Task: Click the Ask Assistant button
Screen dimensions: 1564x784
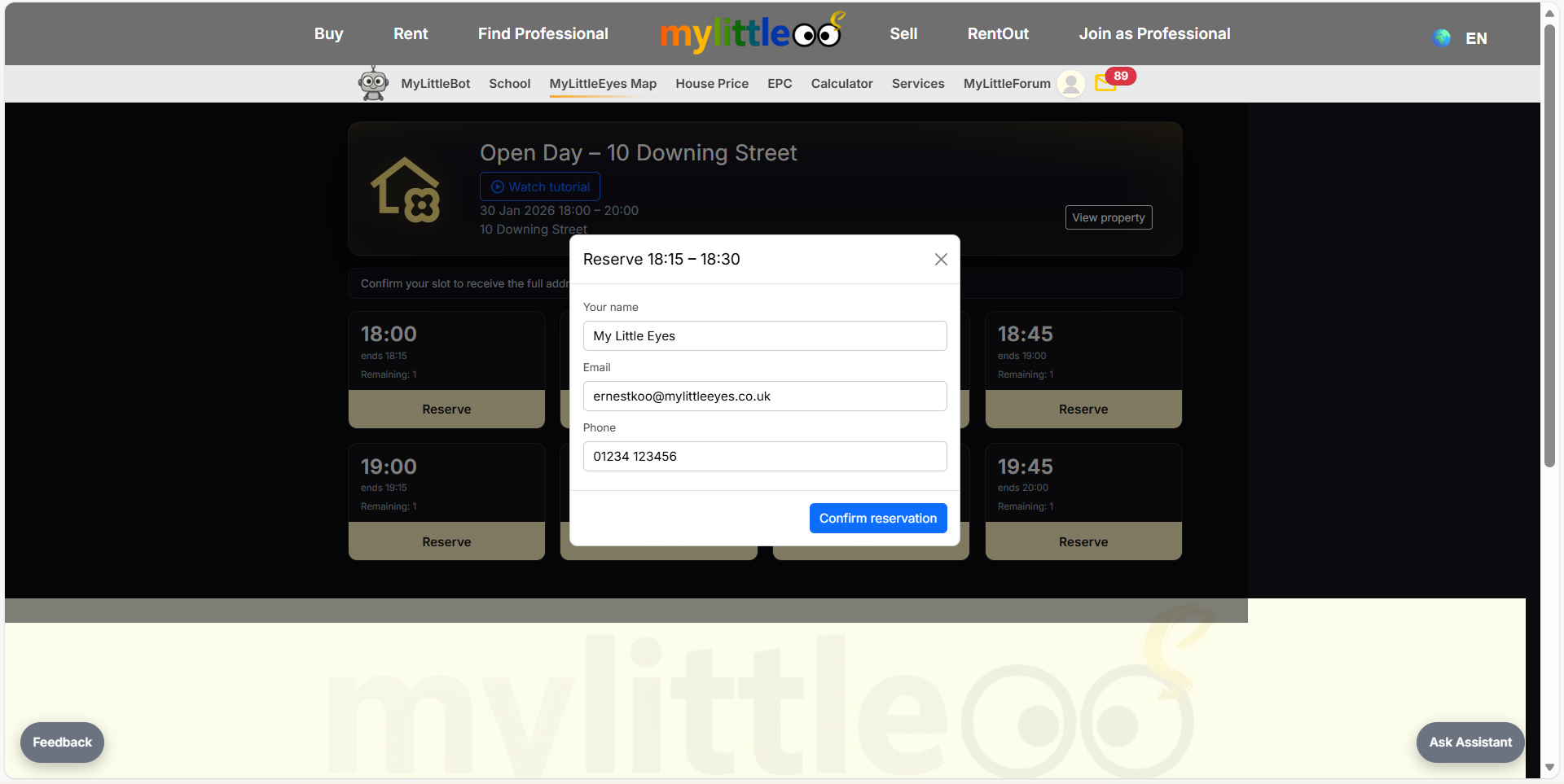Action: coord(1469,742)
